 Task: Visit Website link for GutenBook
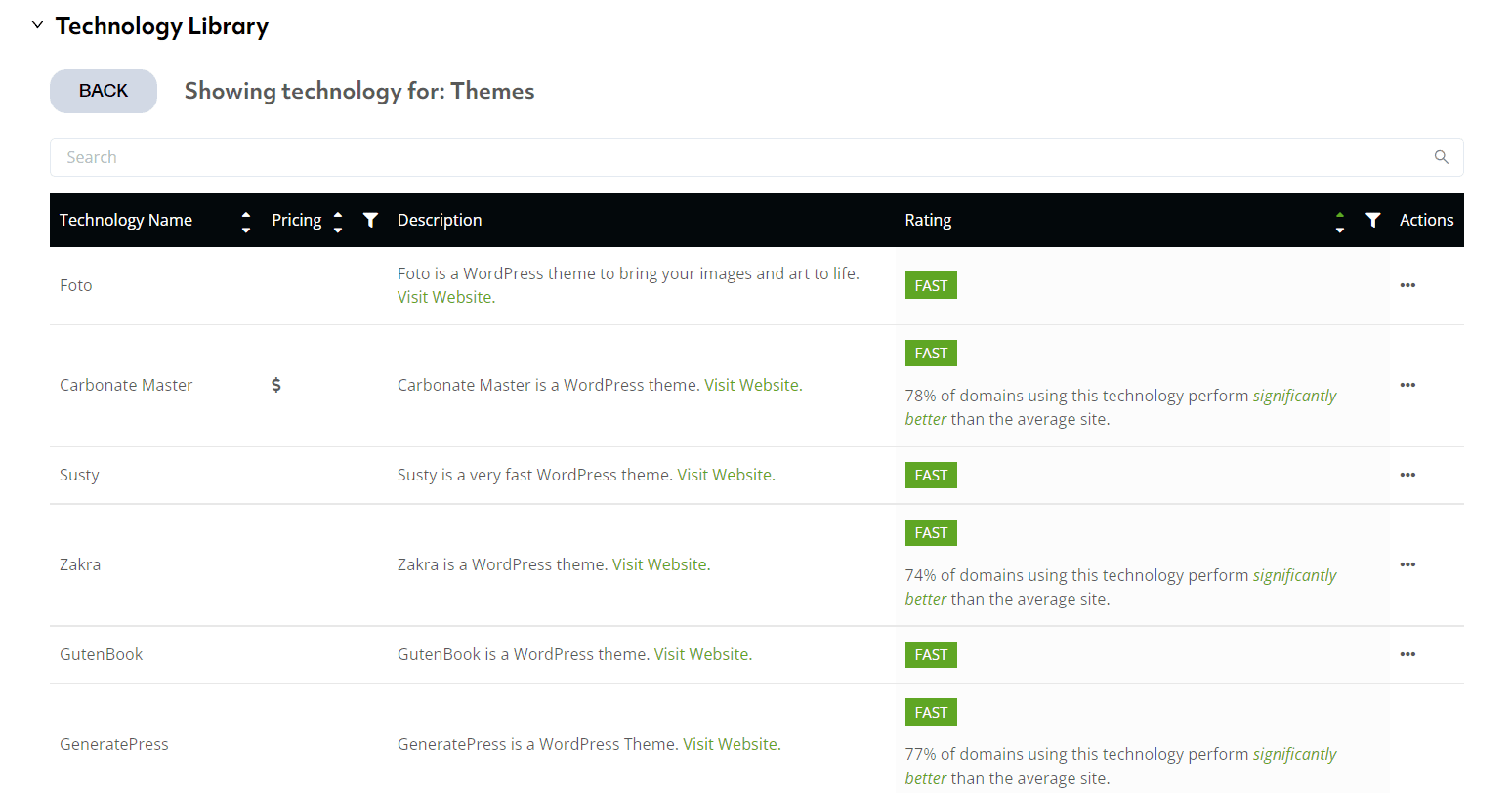(701, 654)
